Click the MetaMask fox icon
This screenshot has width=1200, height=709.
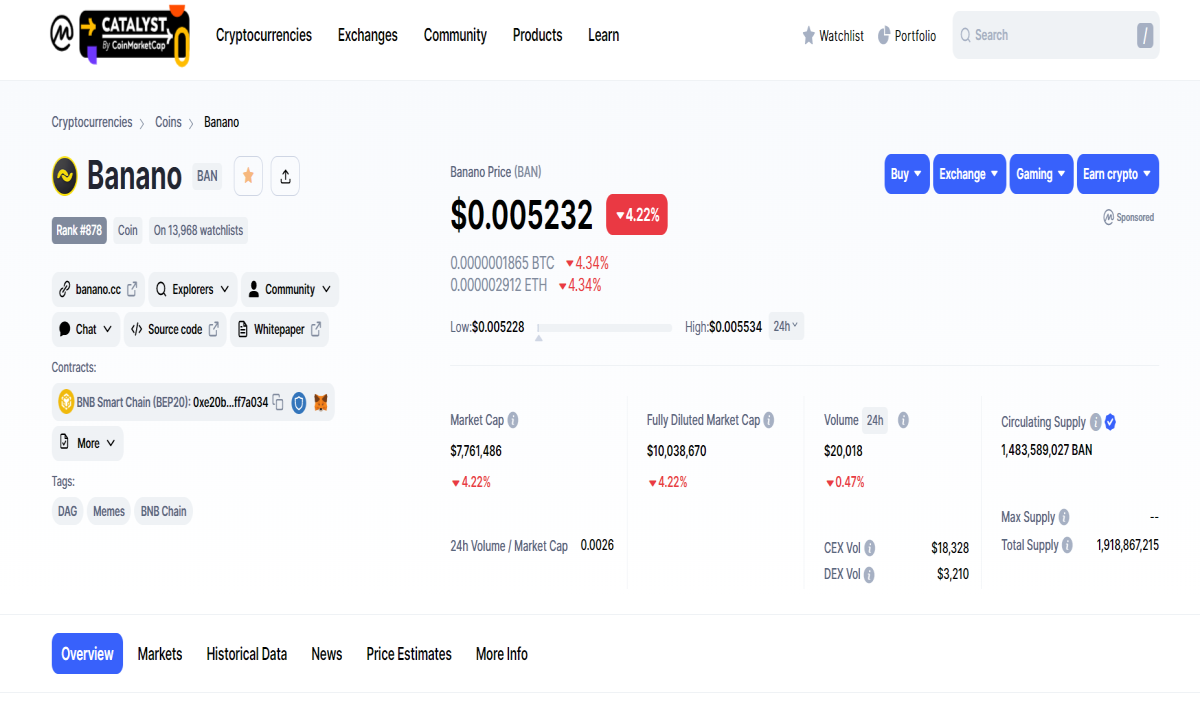(321, 402)
